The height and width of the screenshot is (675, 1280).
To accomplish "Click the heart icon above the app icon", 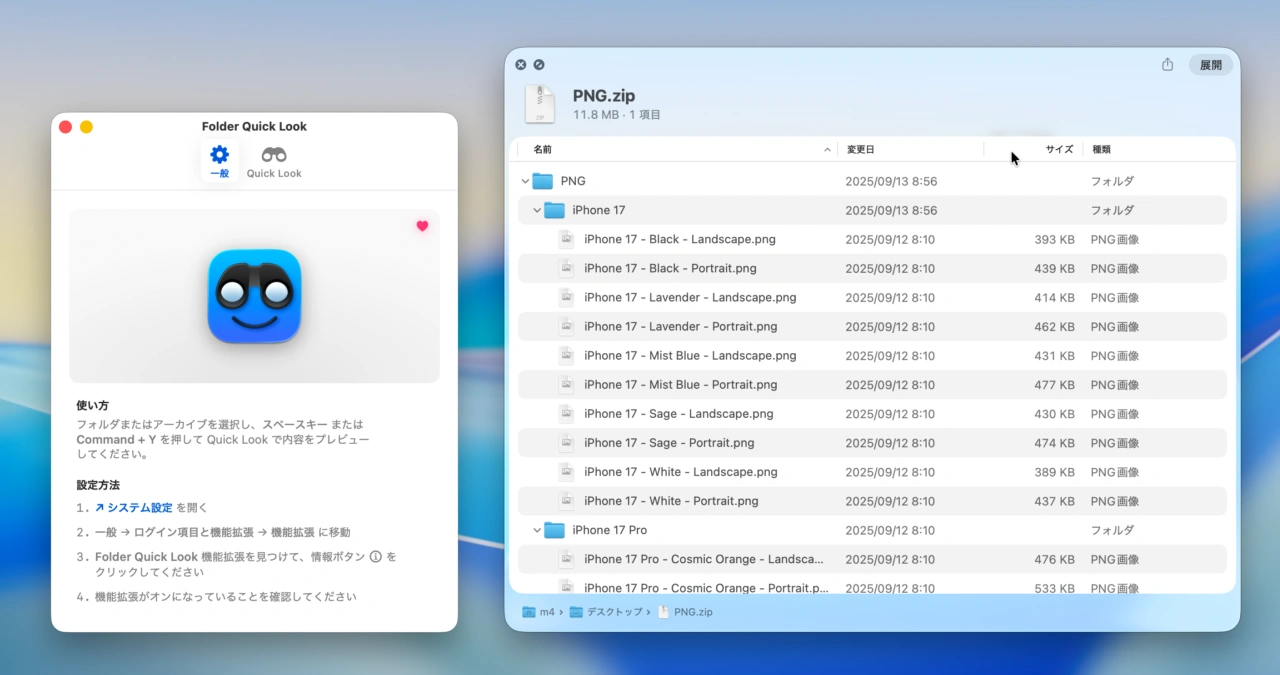I will pos(422,226).
